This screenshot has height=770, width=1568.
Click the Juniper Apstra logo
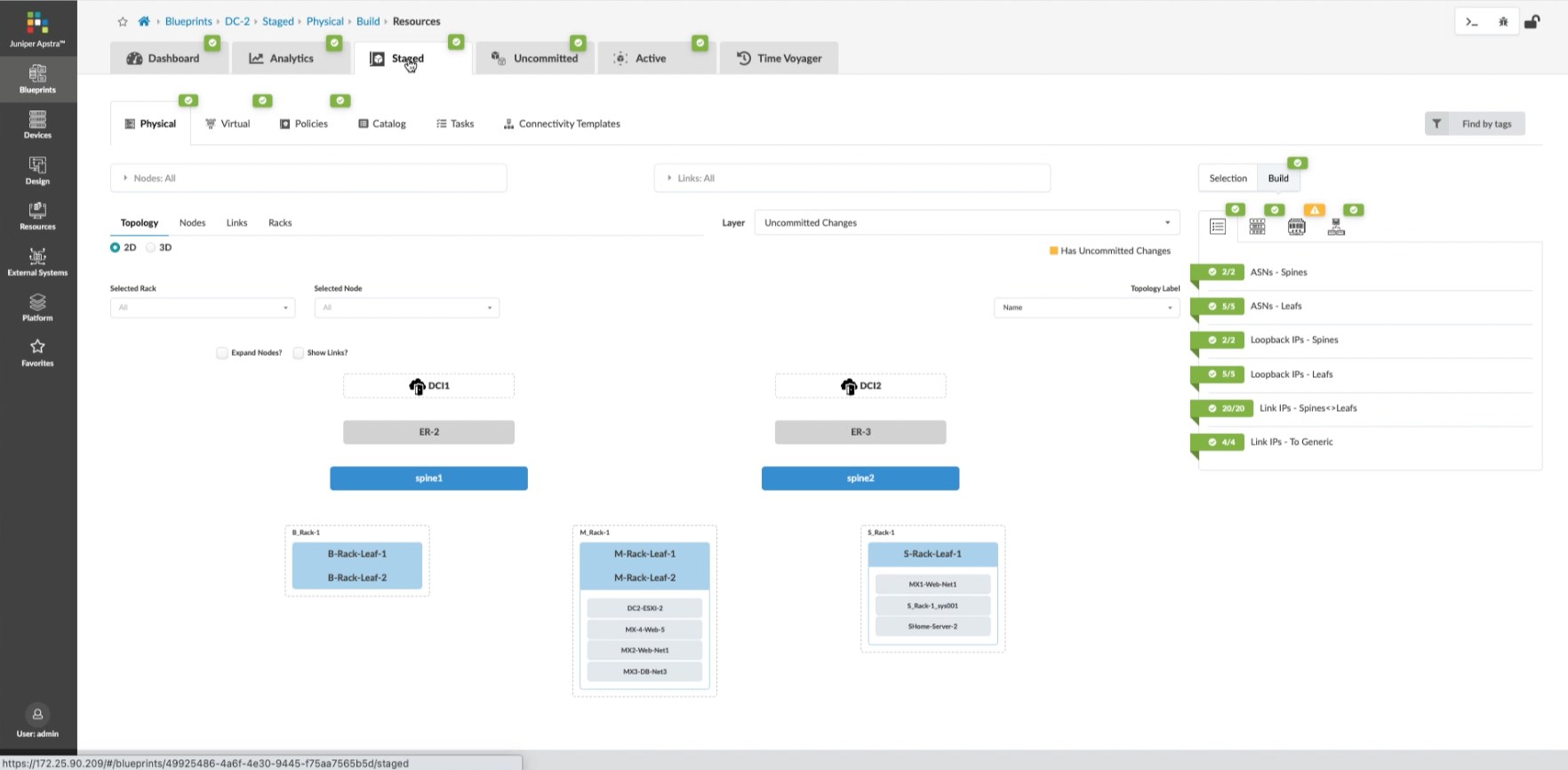[37, 29]
